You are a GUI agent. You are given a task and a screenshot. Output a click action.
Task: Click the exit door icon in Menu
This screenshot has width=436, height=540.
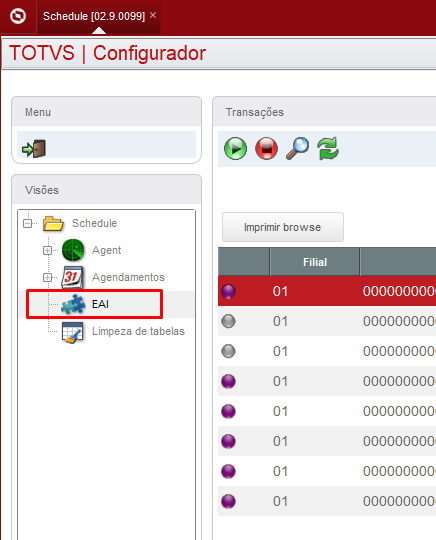click(x=34, y=148)
